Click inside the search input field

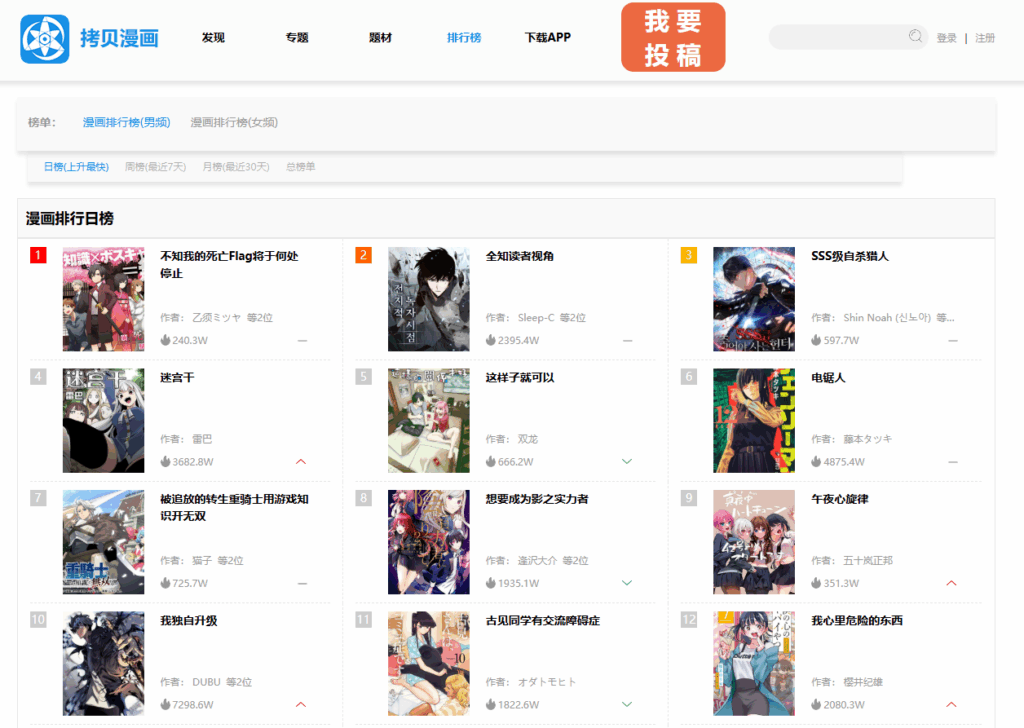pyautogui.click(x=848, y=37)
